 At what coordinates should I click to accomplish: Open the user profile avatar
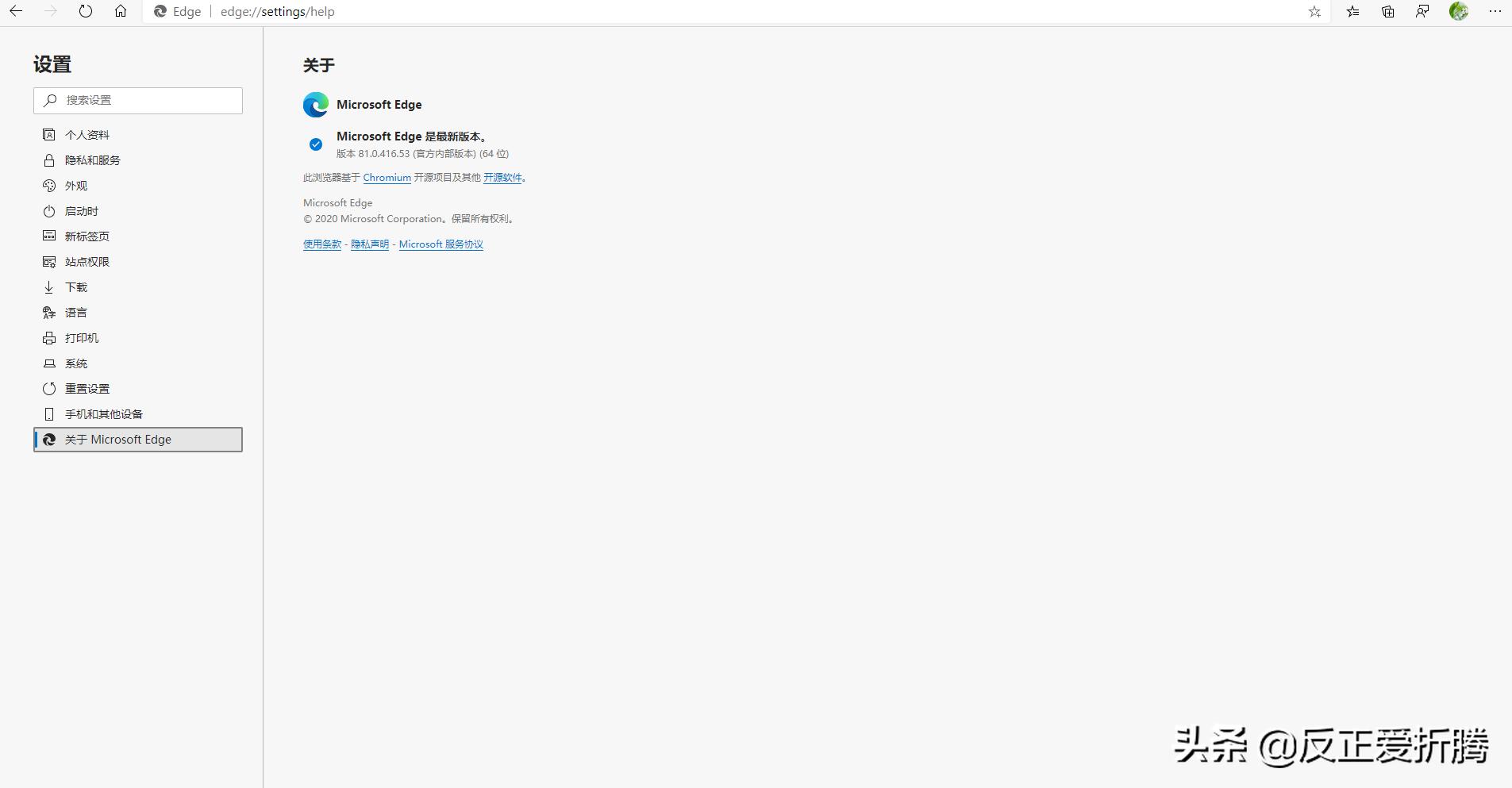[x=1459, y=11]
